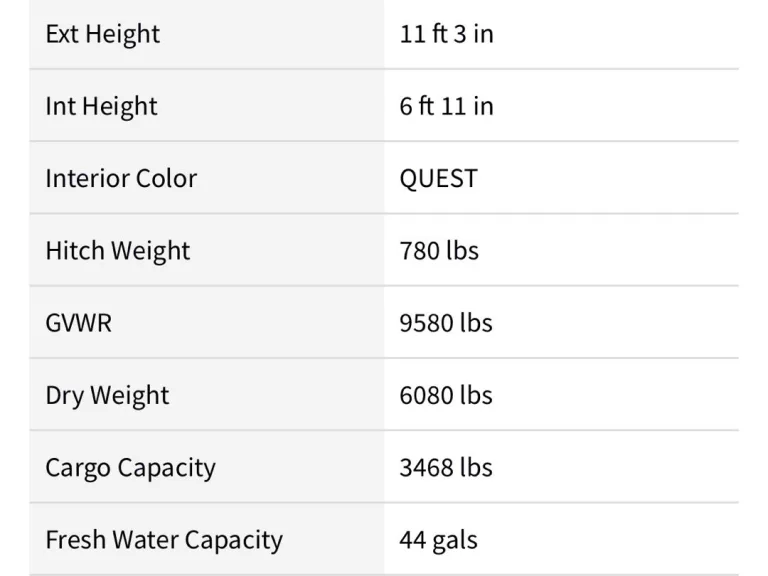Select the Int Height label
Image resolution: width=768 pixels, height=576 pixels.
(x=101, y=106)
